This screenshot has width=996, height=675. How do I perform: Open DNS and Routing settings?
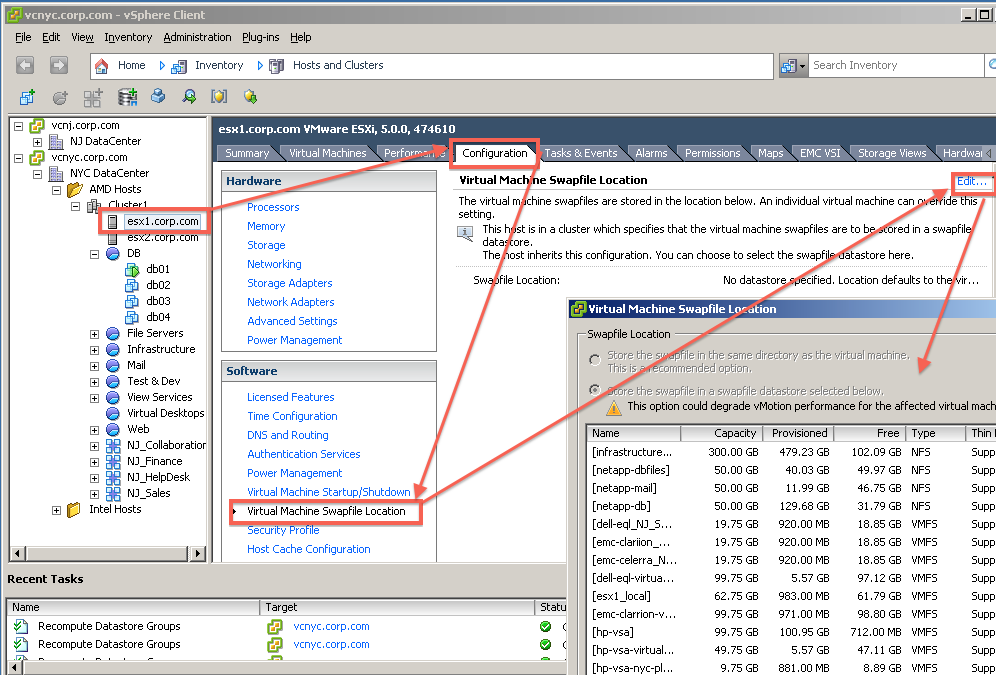pyautogui.click(x=288, y=435)
